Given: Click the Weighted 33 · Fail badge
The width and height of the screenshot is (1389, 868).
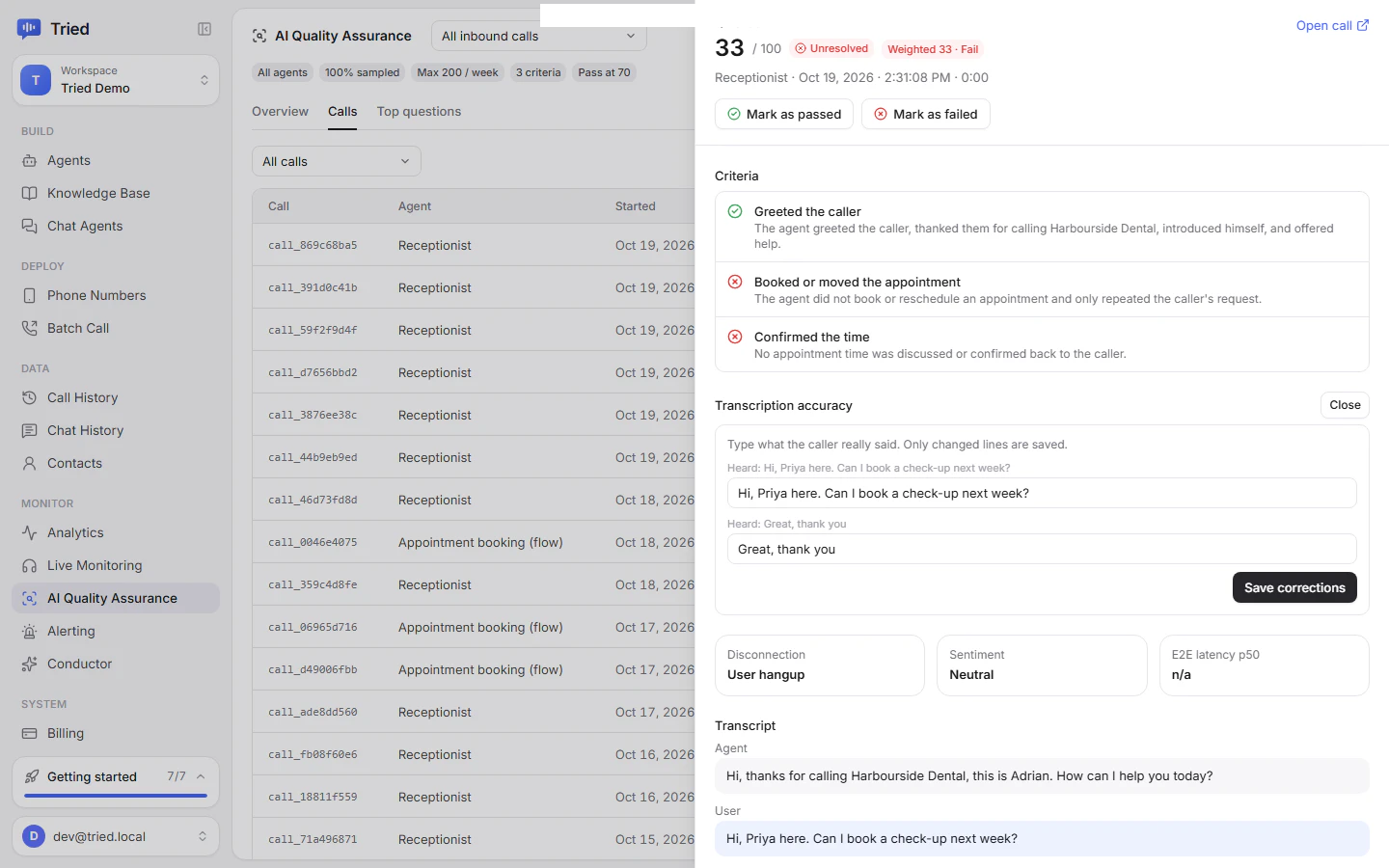Looking at the screenshot, I should click(933, 49).
